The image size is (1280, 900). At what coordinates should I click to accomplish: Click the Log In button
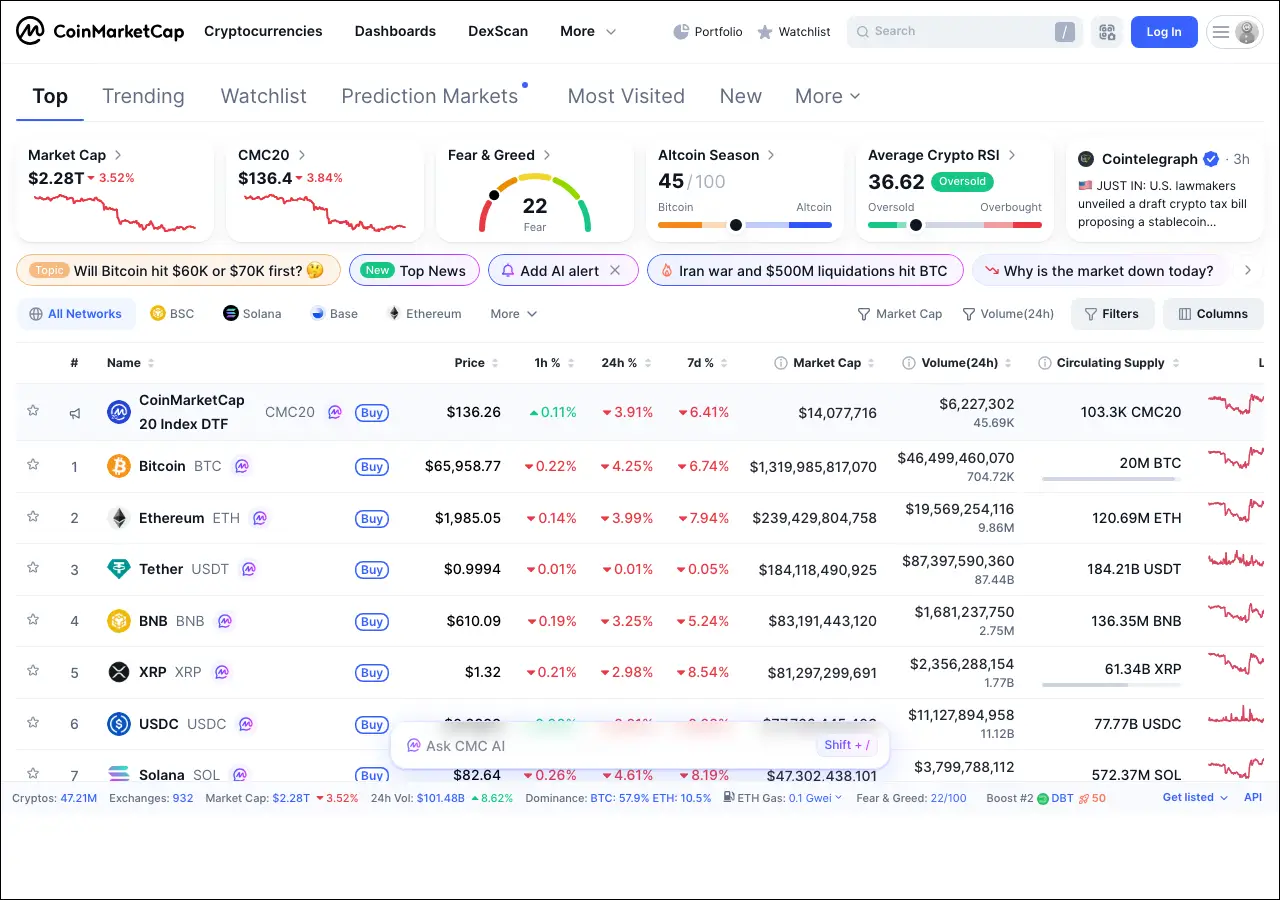(x=1163, y=32)
